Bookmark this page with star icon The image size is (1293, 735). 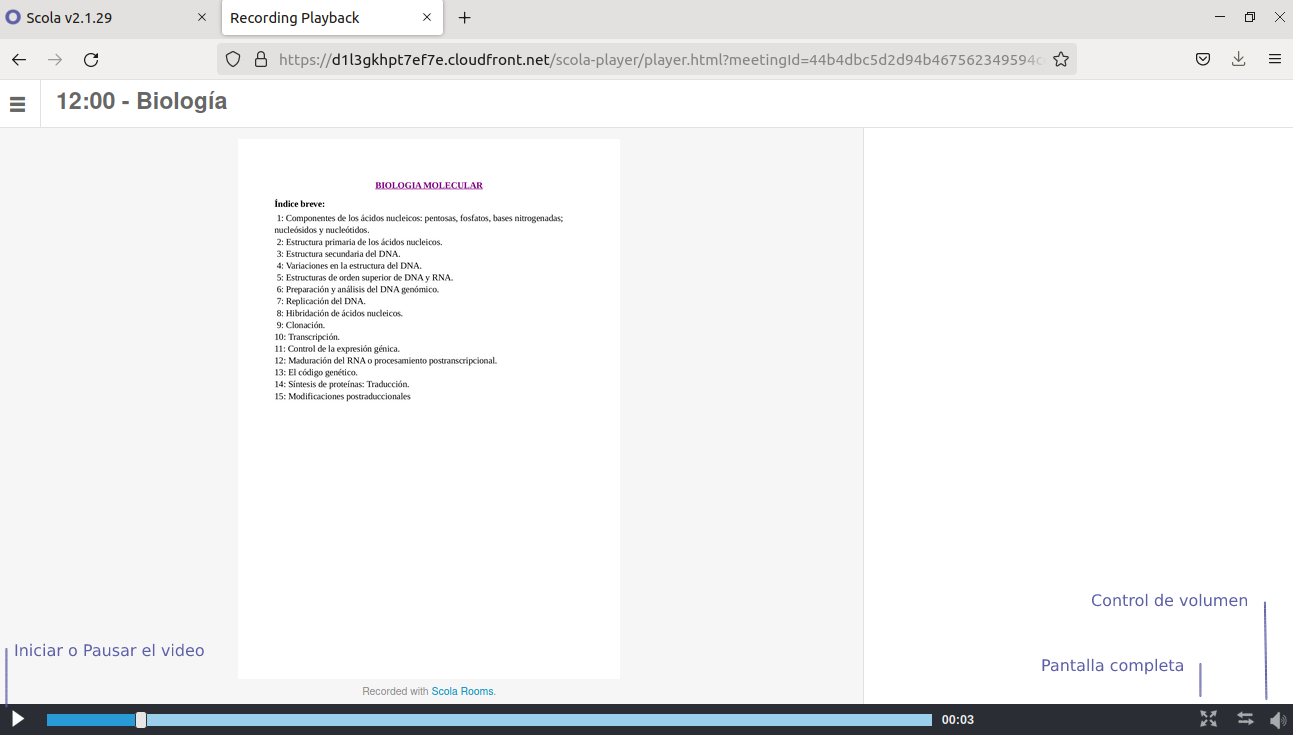click(1061, 60)
